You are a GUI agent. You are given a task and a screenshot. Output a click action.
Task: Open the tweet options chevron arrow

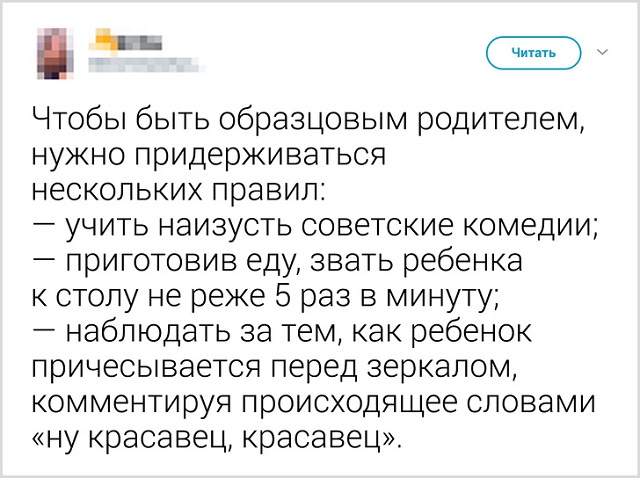601,50
